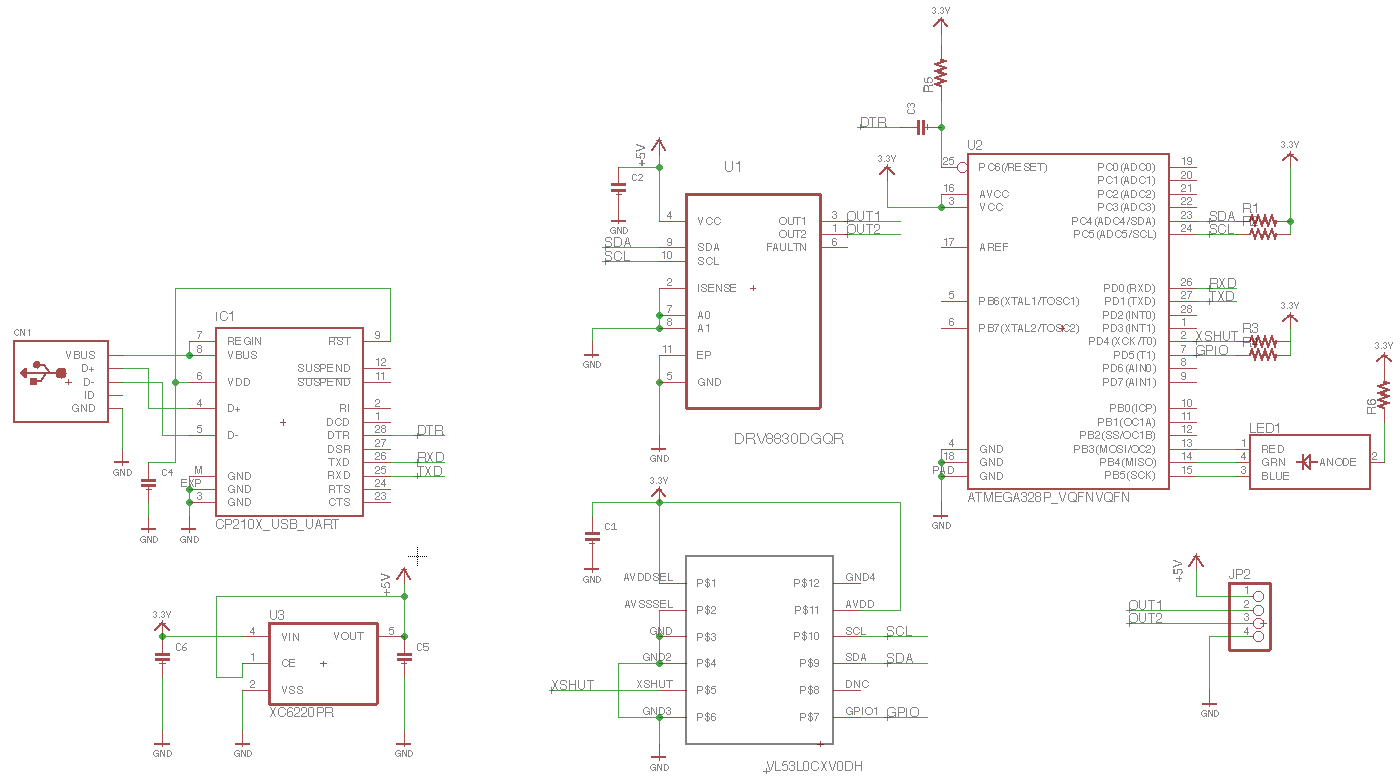Select the C4 capacitor symbol
The width and height of the screenshot is (1400, 782).
pyautogui.click(x=149, y=484)
